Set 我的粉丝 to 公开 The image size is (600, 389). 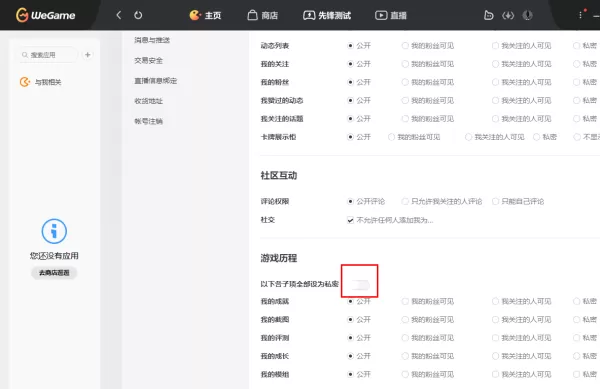[x=350, y=82]
